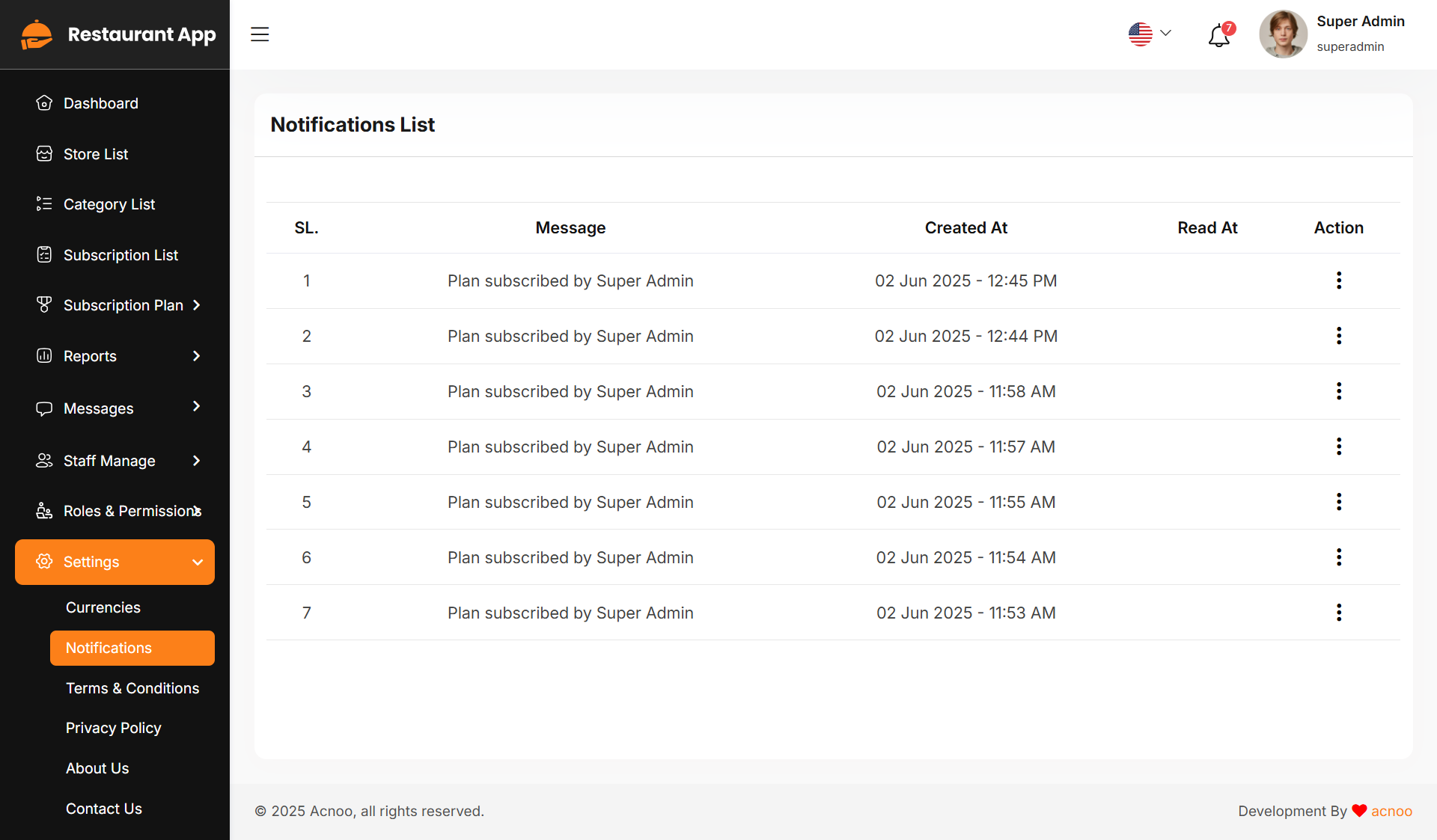The height and width of the screenshot is (840, 1437).
Task: Expand the Subscription Plan submenu
Action: (196, 305)
